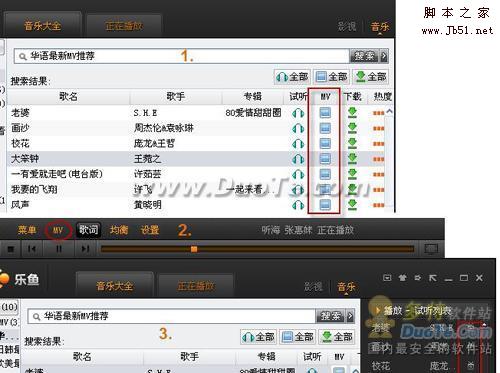Open 均衡 equalizer on the player bar

(x=119, y=230)
